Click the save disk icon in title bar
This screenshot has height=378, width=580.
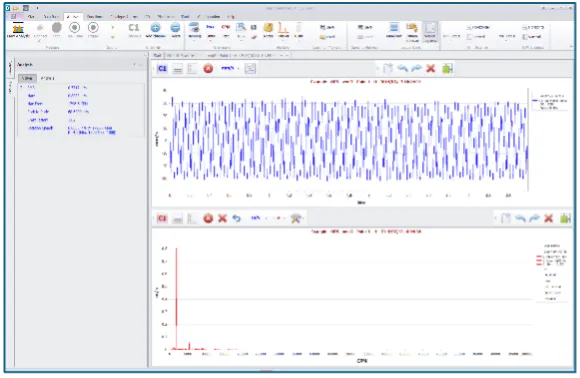click(26, 8)
